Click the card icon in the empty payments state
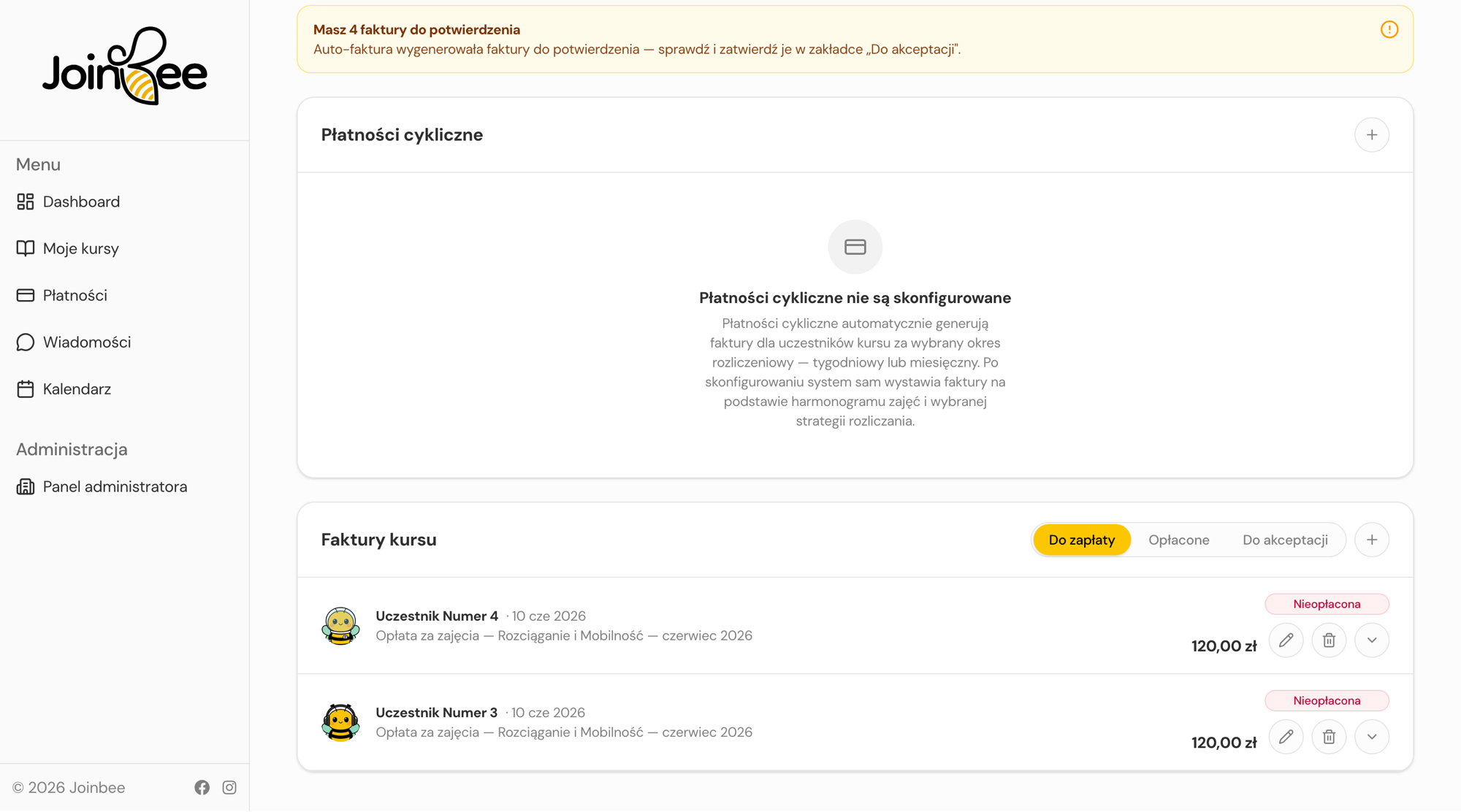 click(855, 247)
